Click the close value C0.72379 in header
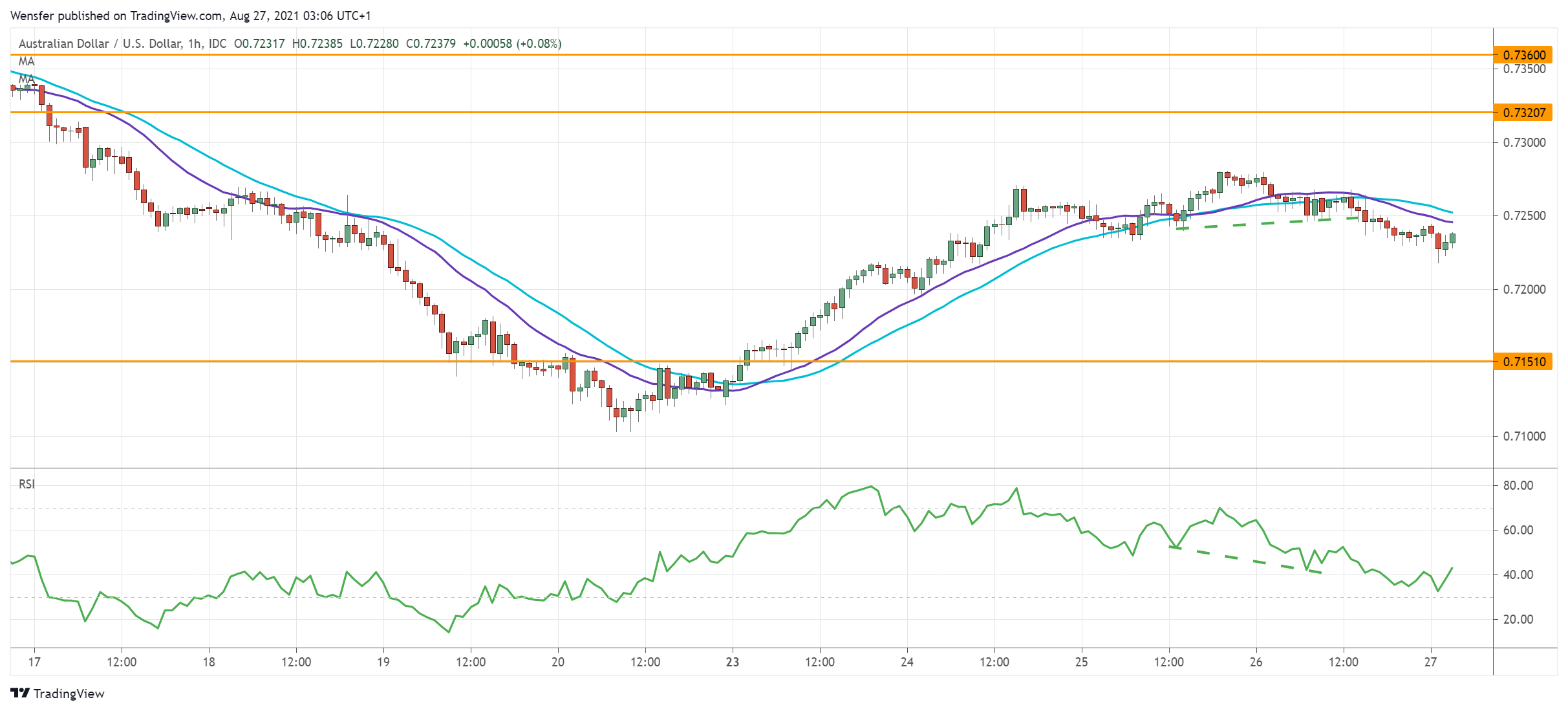The width and height of the screenshot is (1568, 711). [431, 43]
